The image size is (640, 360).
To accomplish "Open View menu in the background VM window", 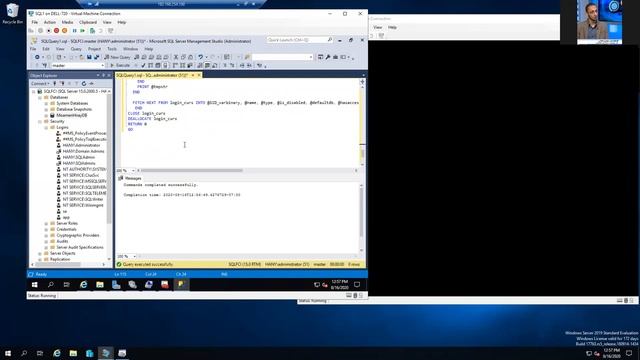I will [378, 27].
